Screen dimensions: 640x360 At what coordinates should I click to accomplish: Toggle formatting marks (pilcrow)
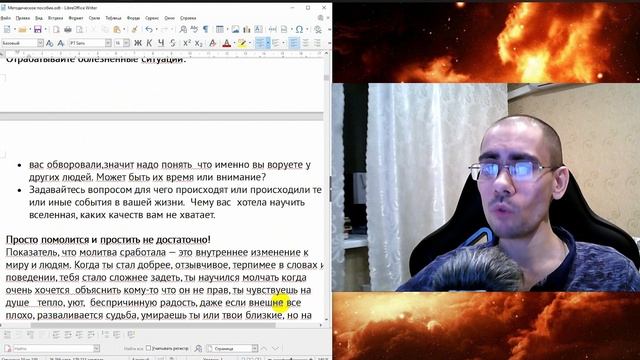click(x=206, y=29)
